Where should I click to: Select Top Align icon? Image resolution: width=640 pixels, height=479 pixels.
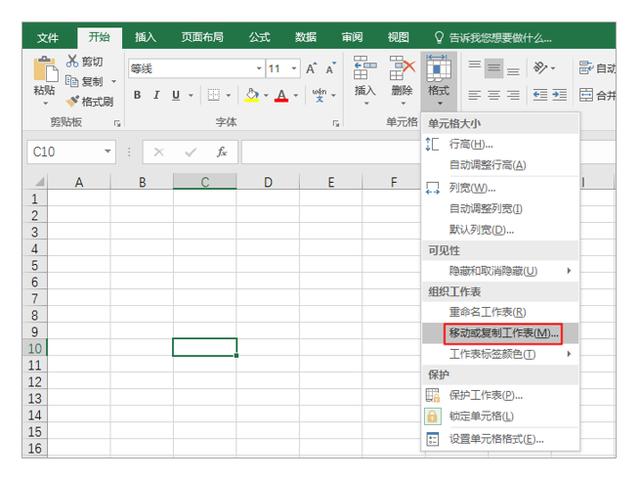[474, 65]
